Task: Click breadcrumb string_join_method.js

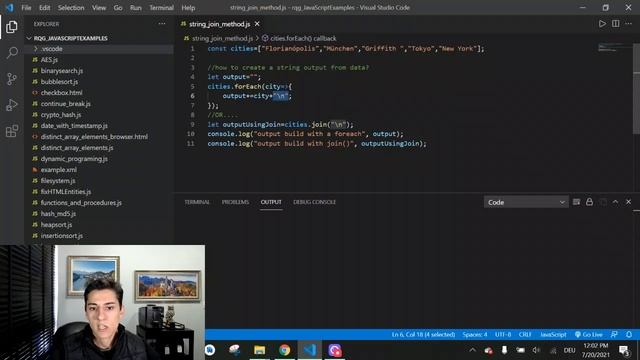Action: 222,38
